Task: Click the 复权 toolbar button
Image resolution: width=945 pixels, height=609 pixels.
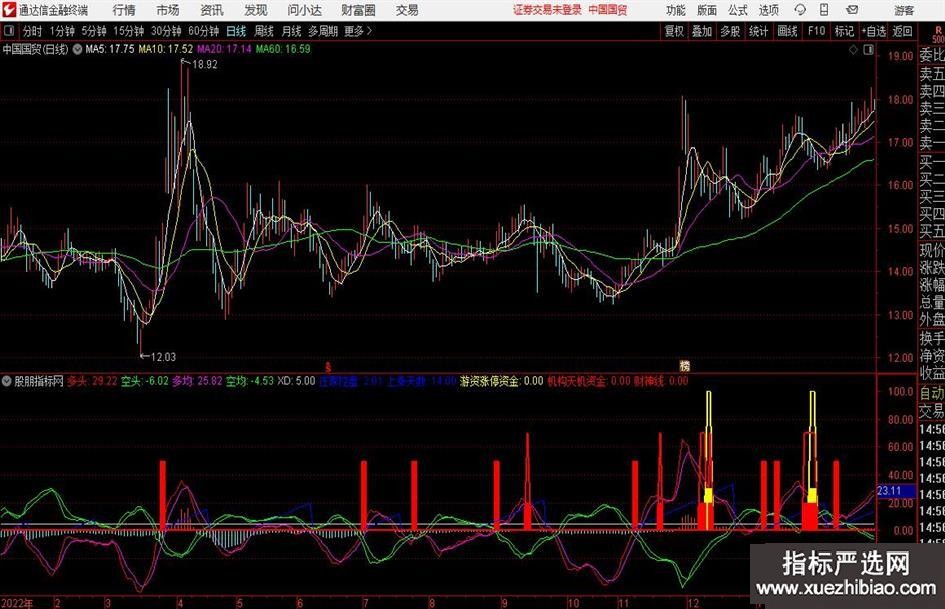Action: (x=674, y=31)
